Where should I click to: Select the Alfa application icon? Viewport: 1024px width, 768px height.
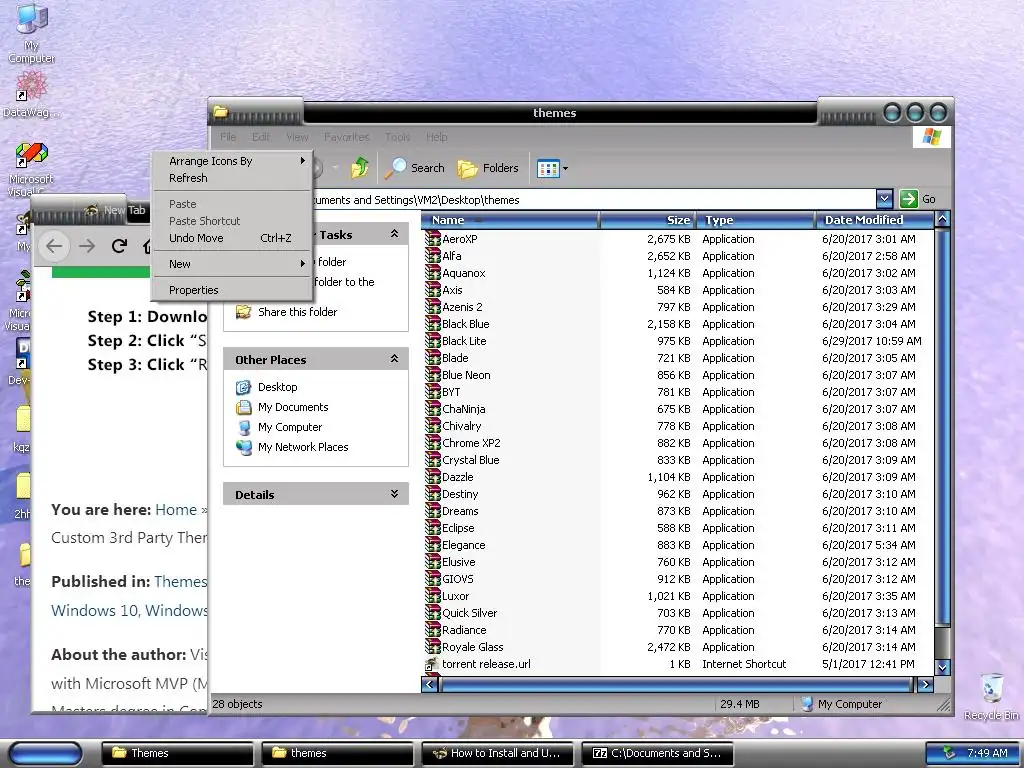tap(432, 256)
